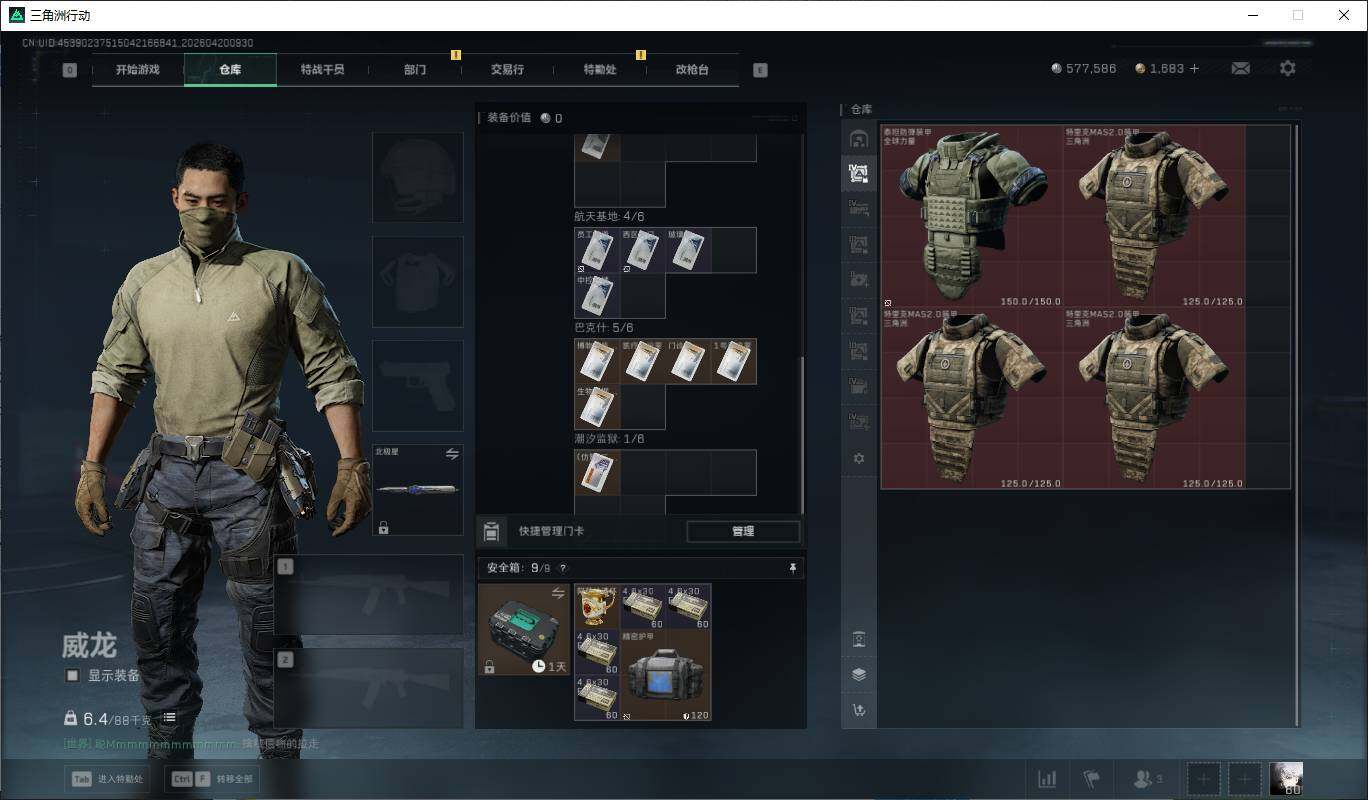Select primary weapon slot 1
The image size is (1368, 800).
click(x=369, y=595)
